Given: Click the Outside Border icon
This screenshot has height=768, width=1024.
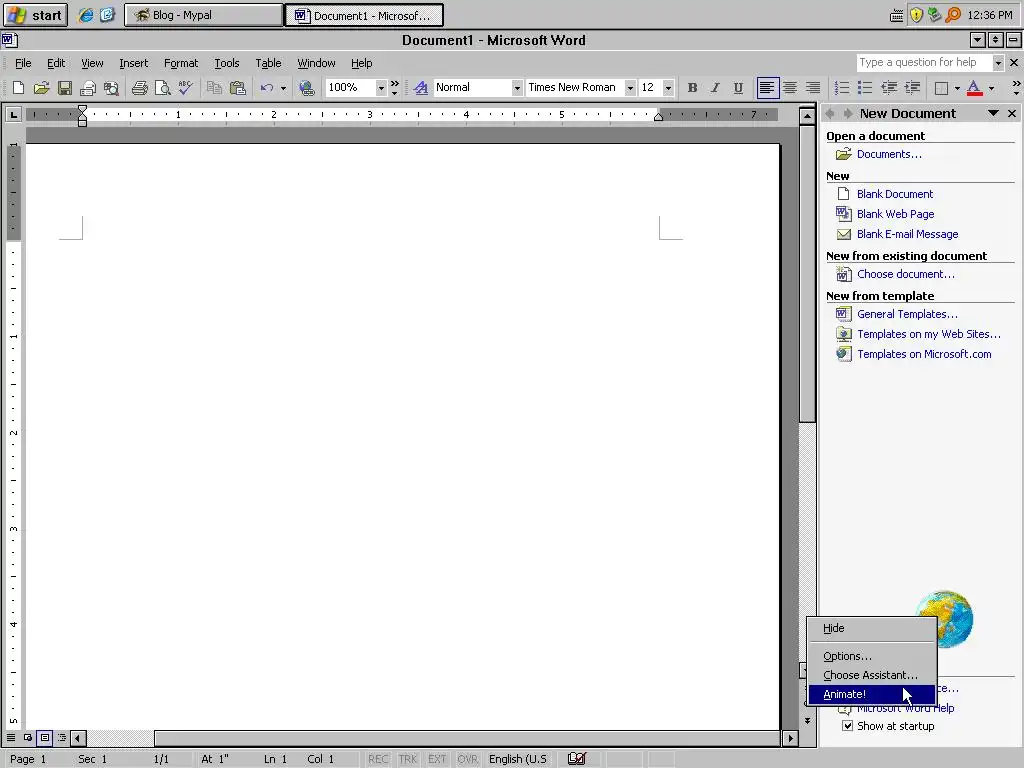Looking at the screenshot, I should pos(941,88).
